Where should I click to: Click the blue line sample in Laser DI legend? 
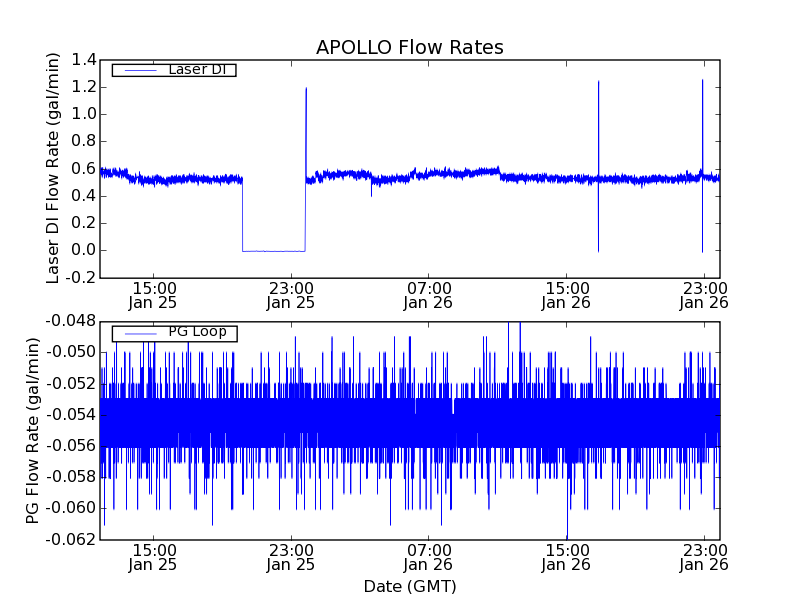pos(141,70)
